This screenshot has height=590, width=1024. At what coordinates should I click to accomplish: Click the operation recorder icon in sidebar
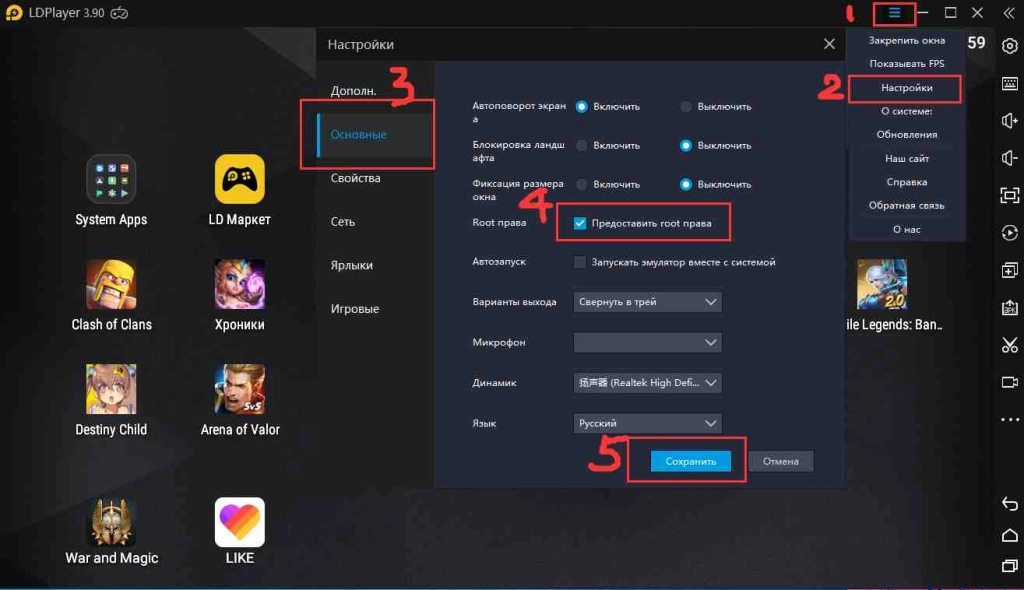[1010, 234]
